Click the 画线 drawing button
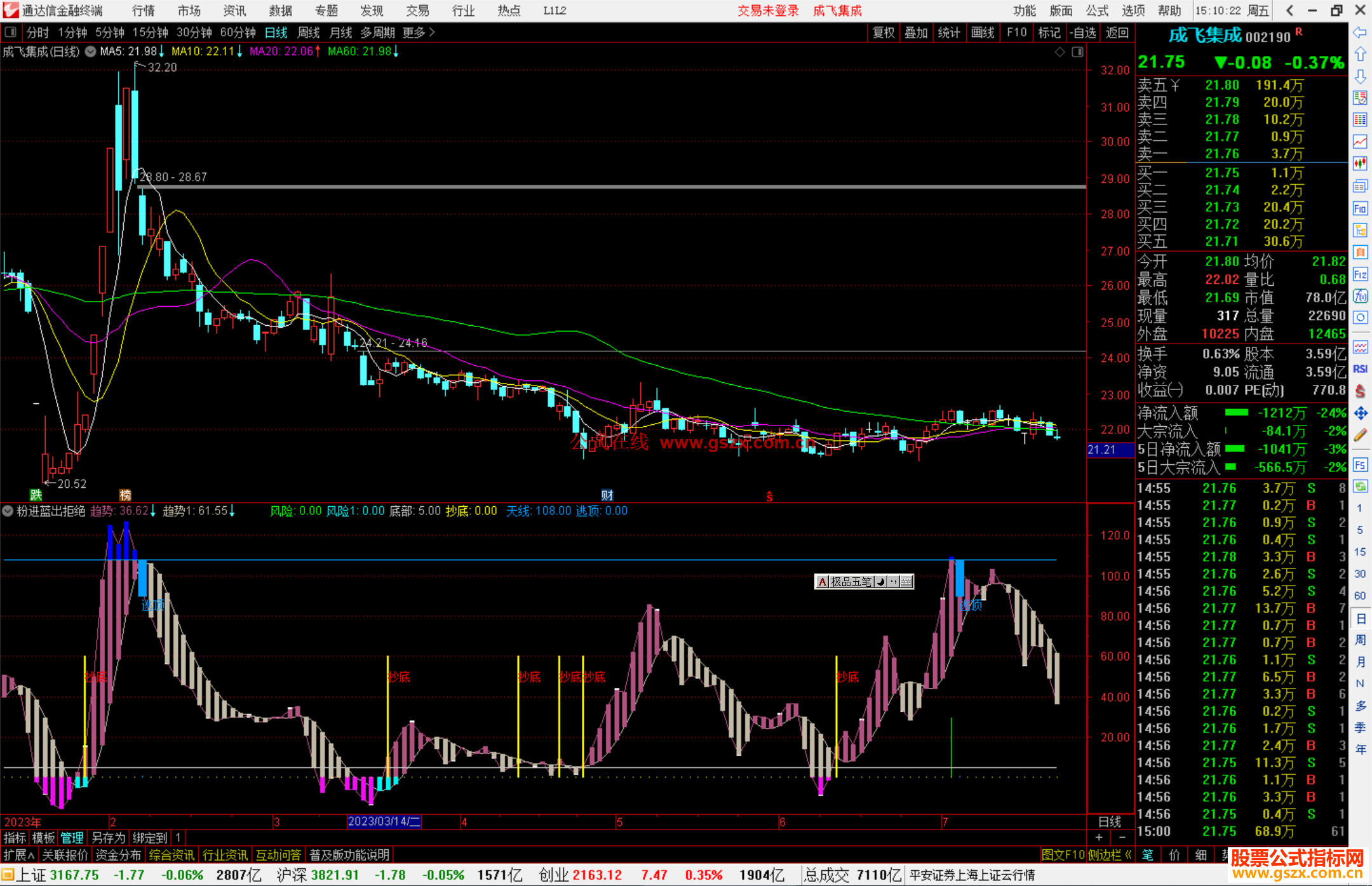 (983, 32)
